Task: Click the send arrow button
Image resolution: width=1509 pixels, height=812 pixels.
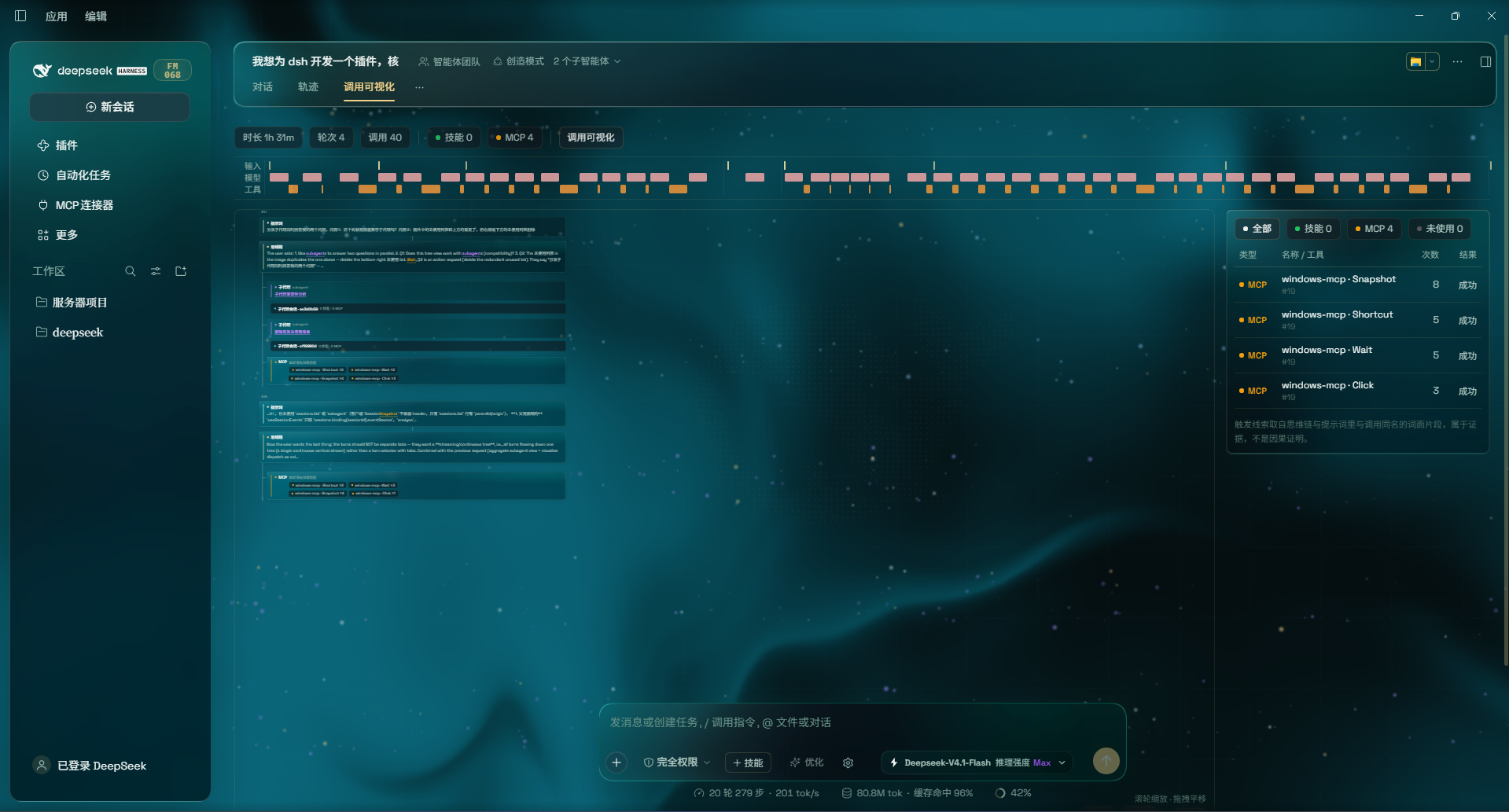Action: click(1106, 761)
